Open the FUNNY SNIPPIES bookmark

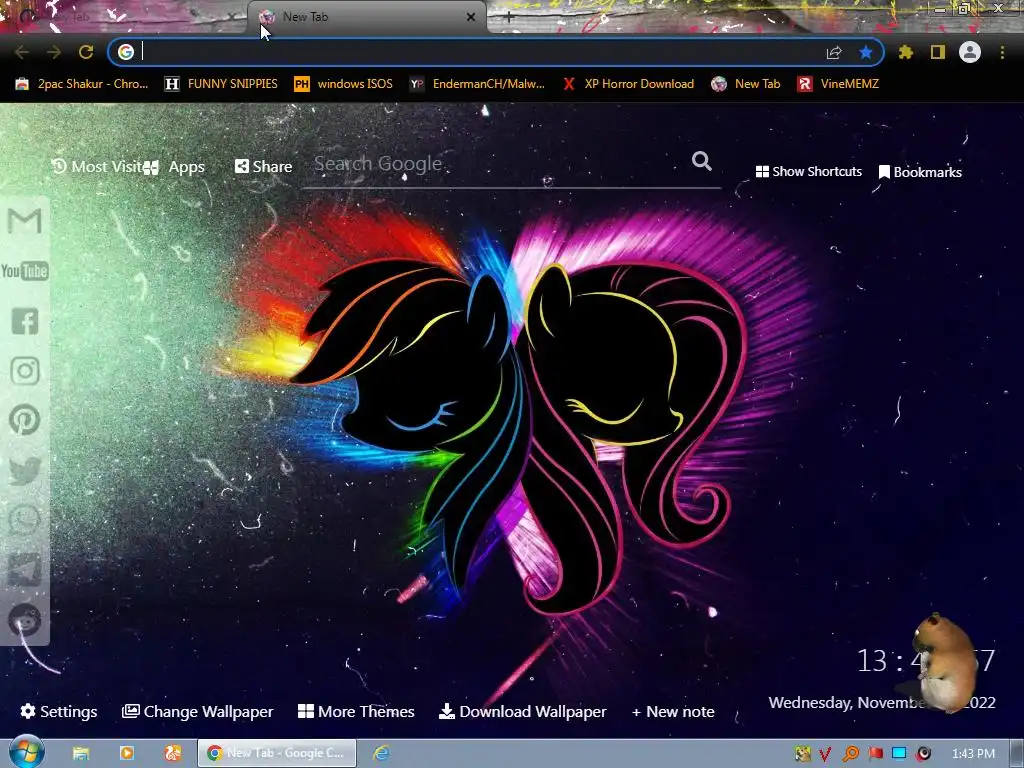221,84
